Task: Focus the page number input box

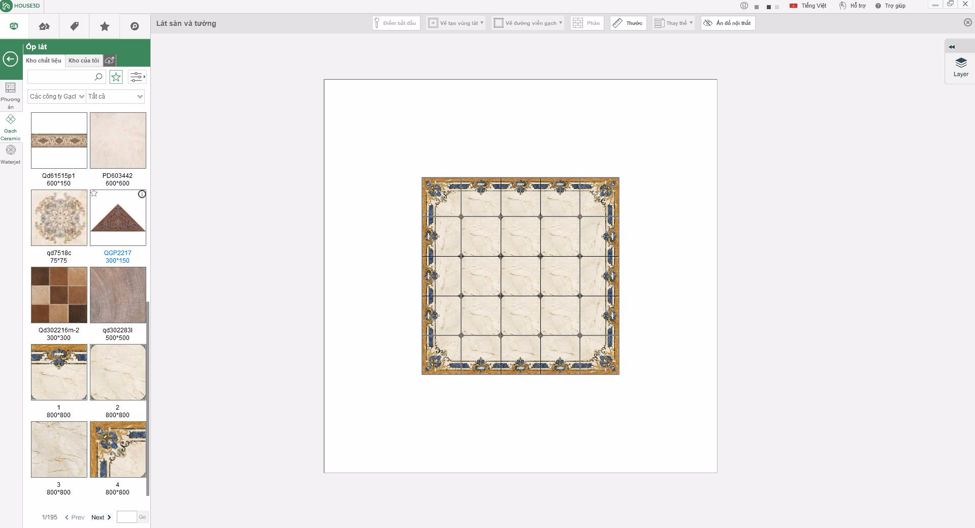Action: pyautogui.click(x=126, y=517)
